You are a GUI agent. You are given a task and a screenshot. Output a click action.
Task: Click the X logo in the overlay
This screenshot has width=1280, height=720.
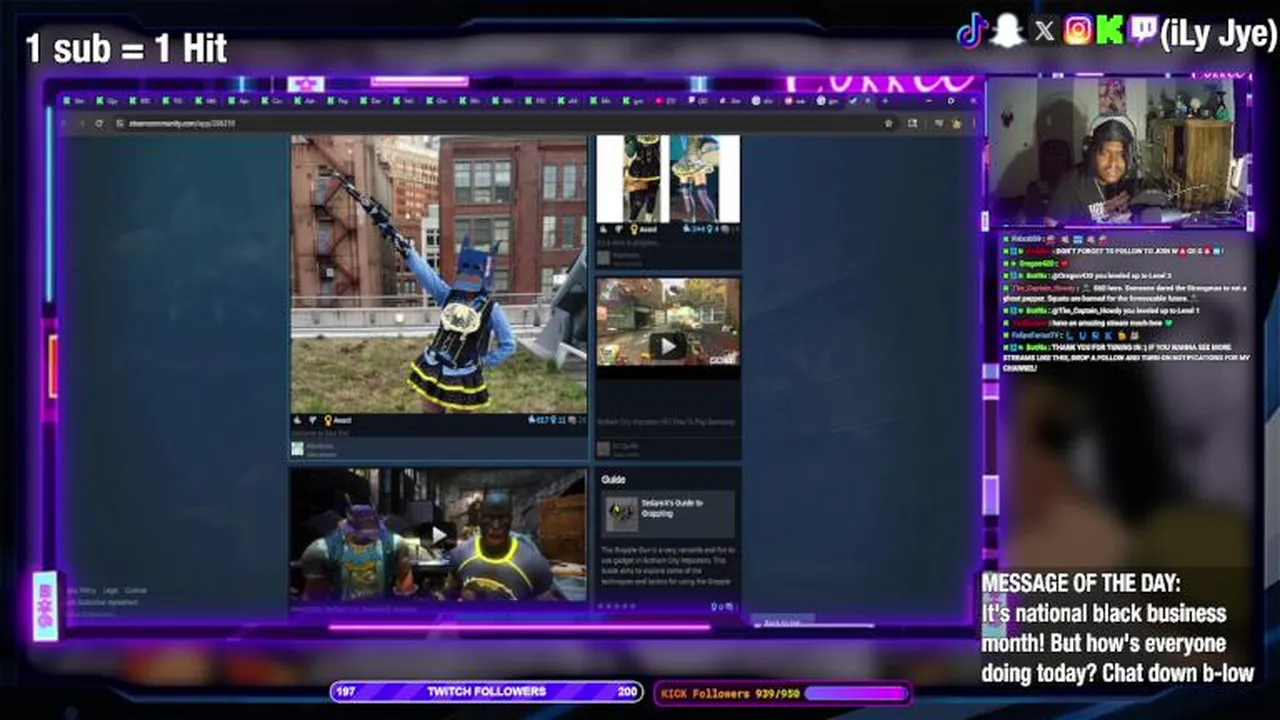(x=1043, y=31)
